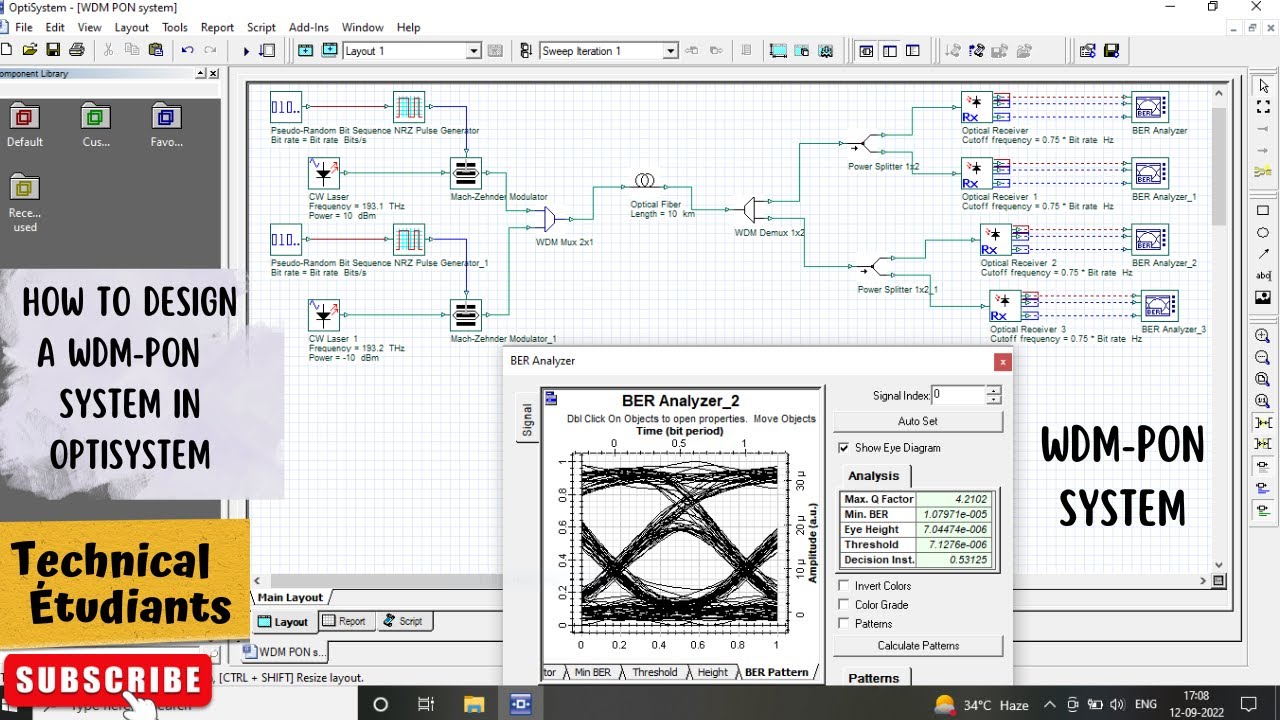Open the Layout menu
The width and height of the screenshot is (1280, 720).
(131, 28)
